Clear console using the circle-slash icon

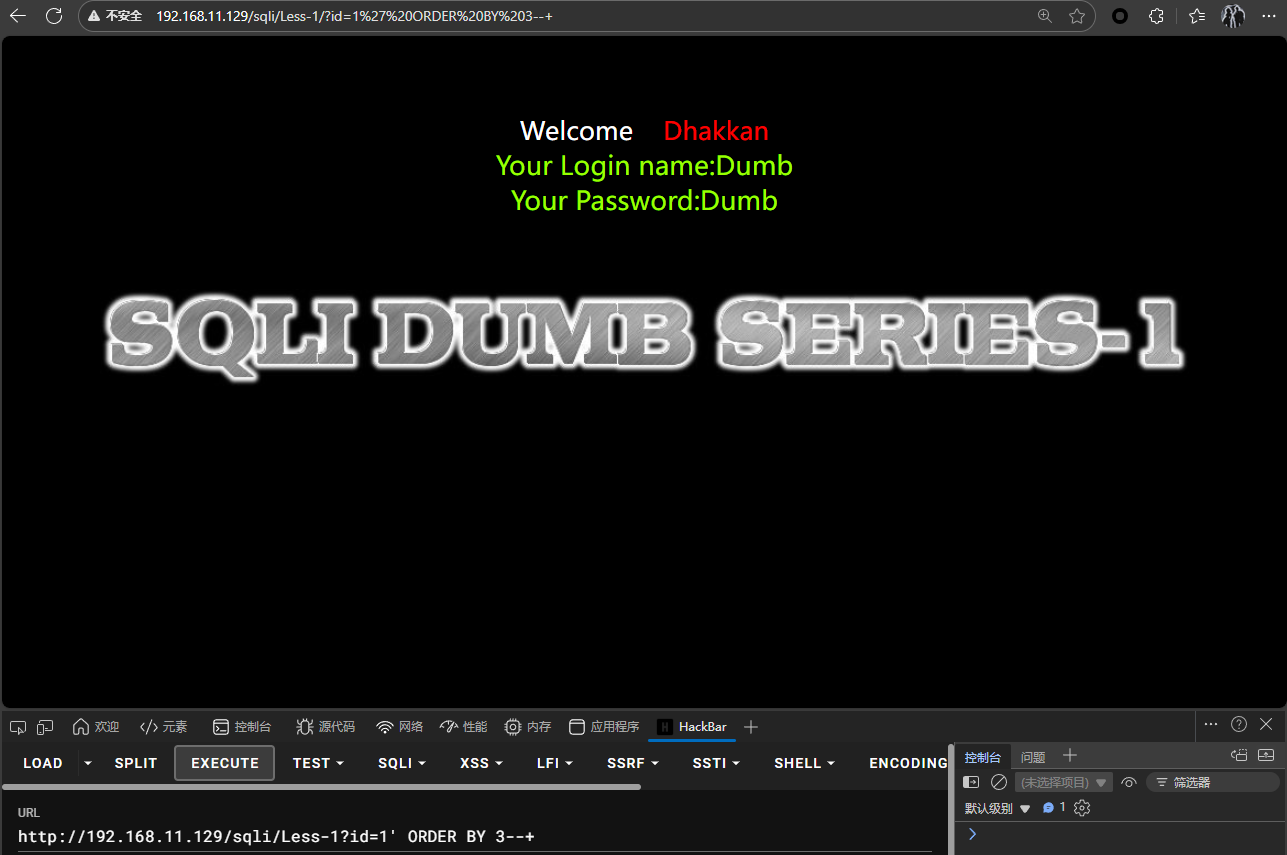998,782
